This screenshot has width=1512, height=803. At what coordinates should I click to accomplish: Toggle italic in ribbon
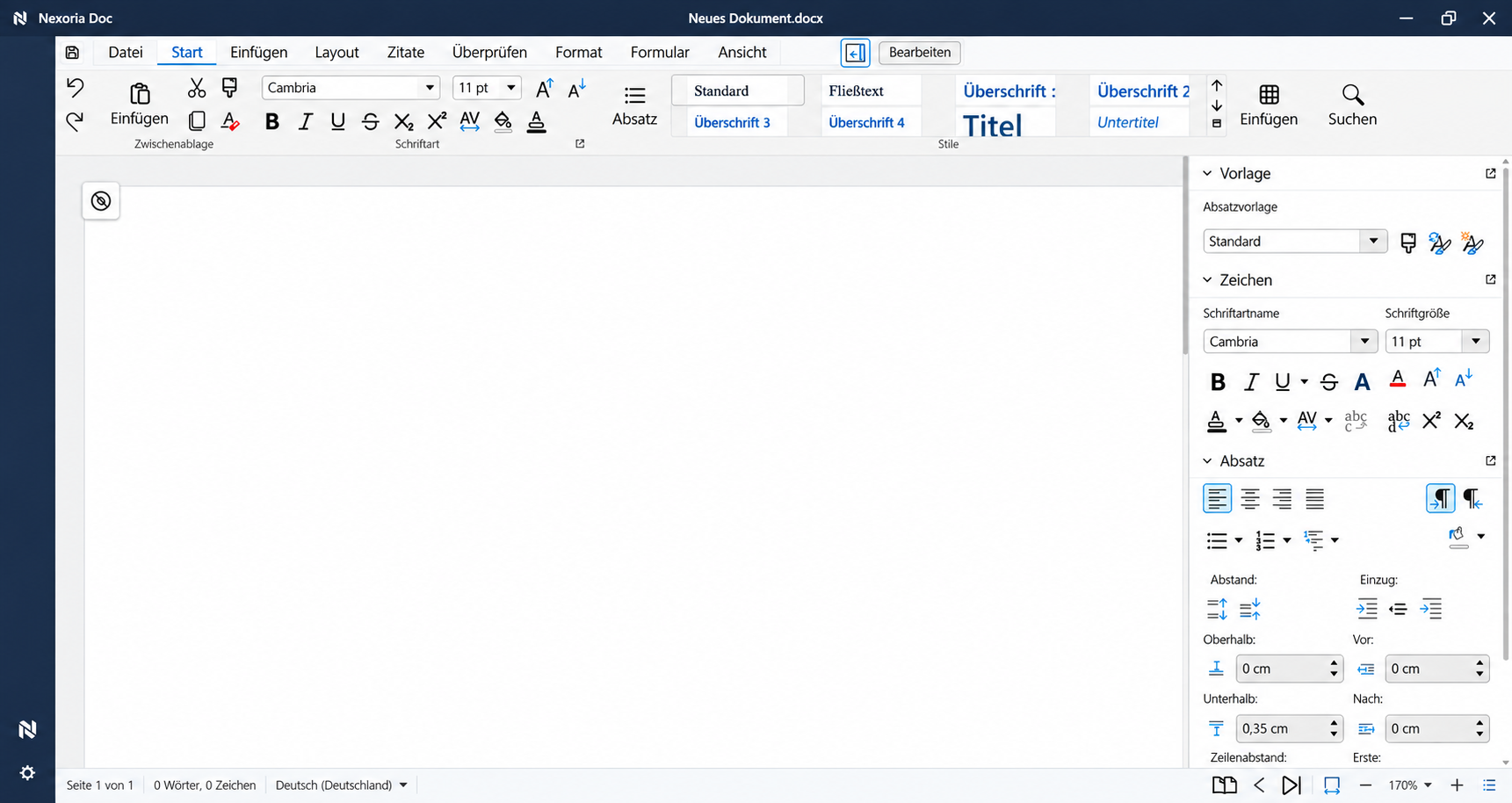[x=305, y=121]
